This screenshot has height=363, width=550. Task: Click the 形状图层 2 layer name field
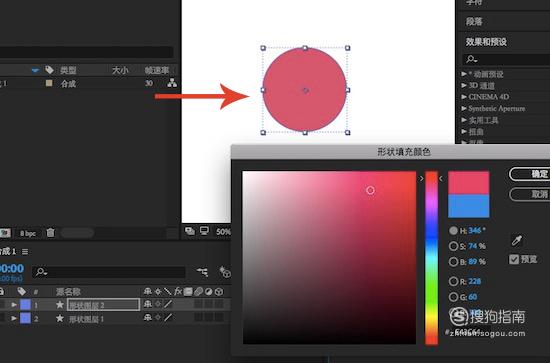click(103, 304)
